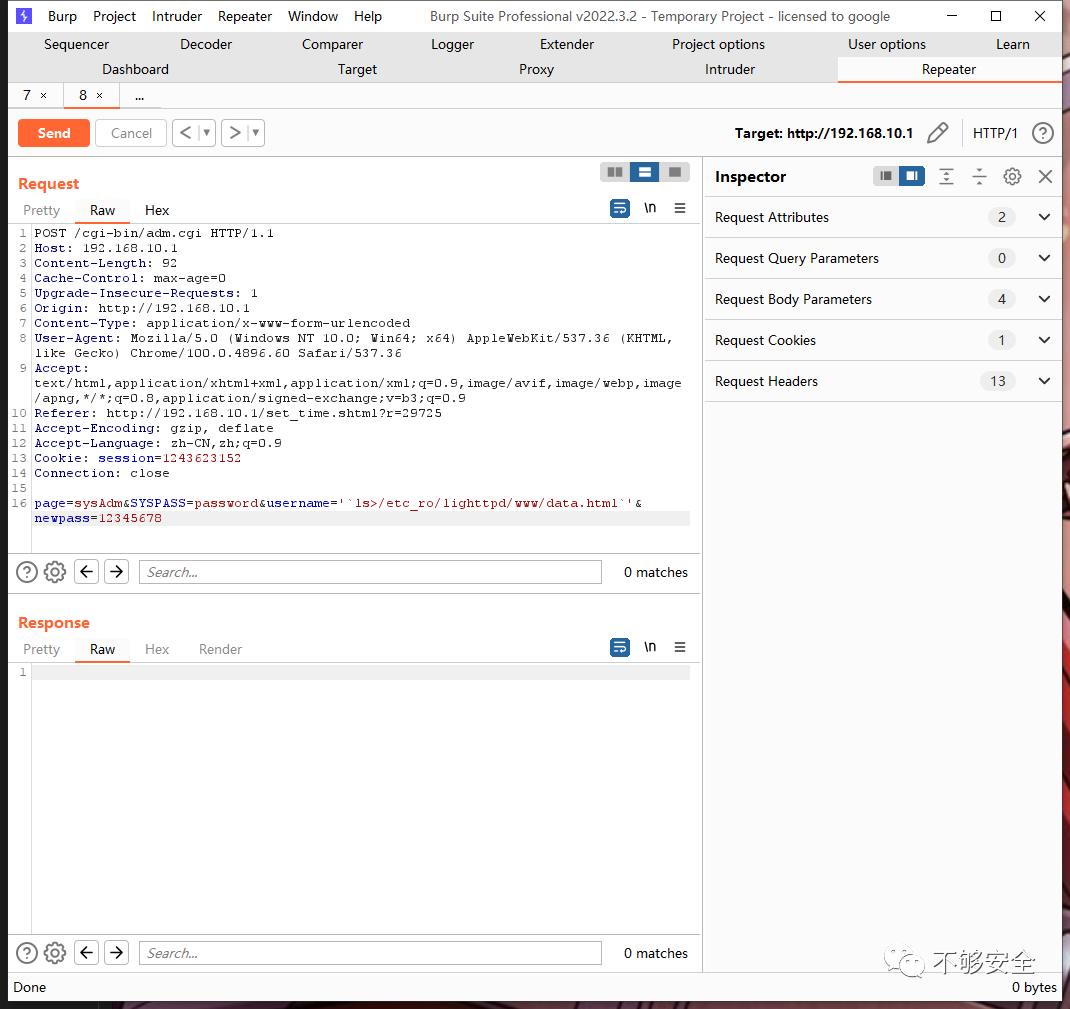The height and width of the screenshot is (1009, 1070).
Task: Open the Help menu
Action: (x=368, y=16)
